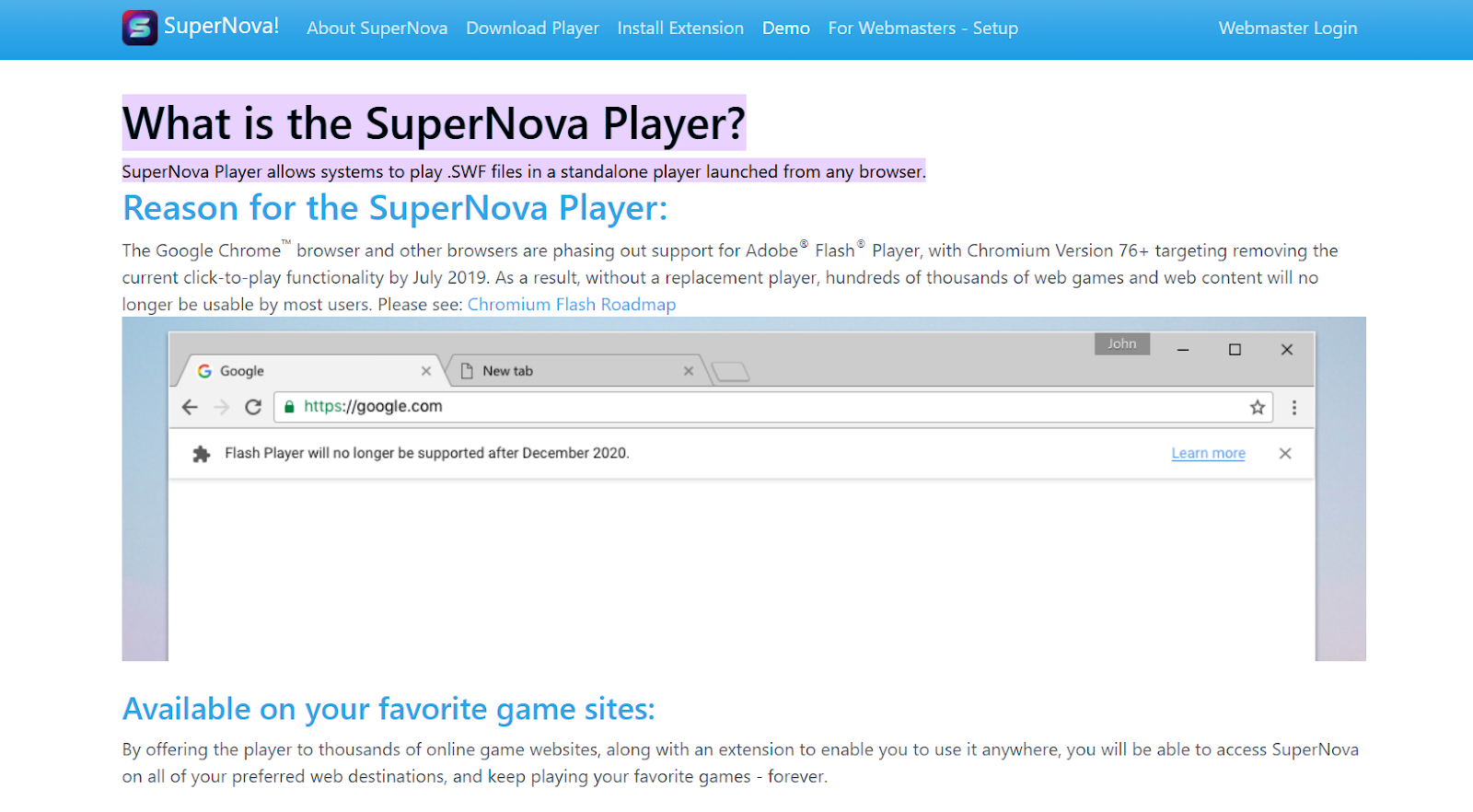Click the new tab button in mock browser
Image resolution: width=1473 pixels, height=812 pixels.
pos(731,372)
